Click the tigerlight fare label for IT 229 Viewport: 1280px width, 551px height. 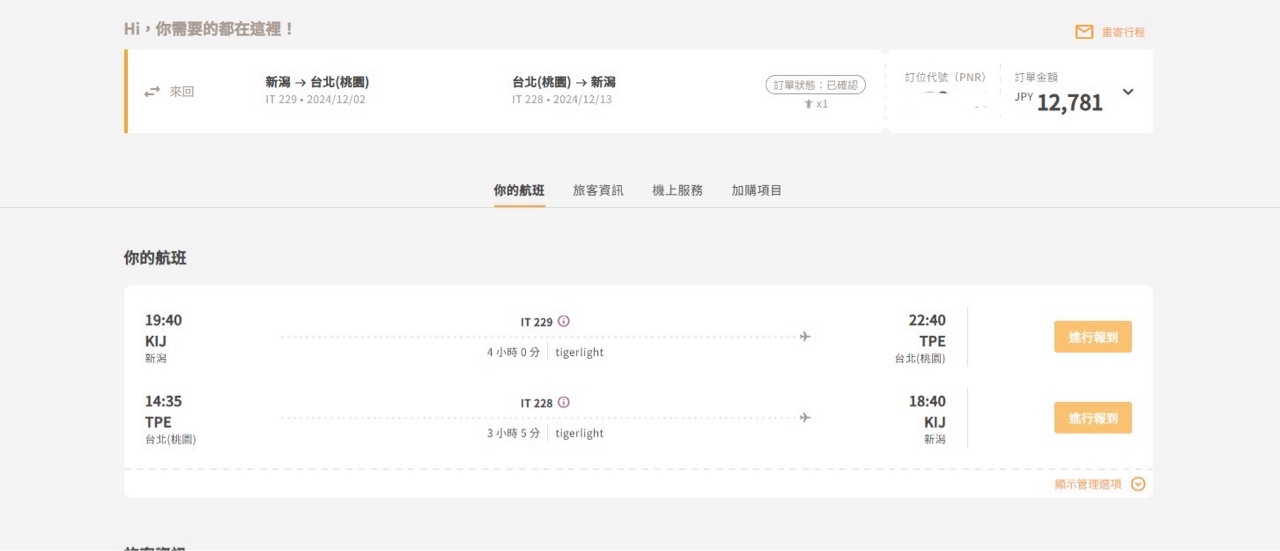579,352
